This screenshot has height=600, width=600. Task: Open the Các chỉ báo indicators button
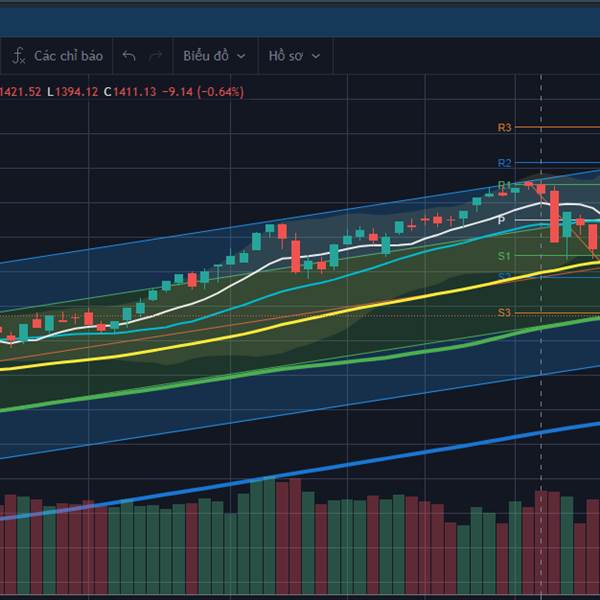[x=57, y=56]
